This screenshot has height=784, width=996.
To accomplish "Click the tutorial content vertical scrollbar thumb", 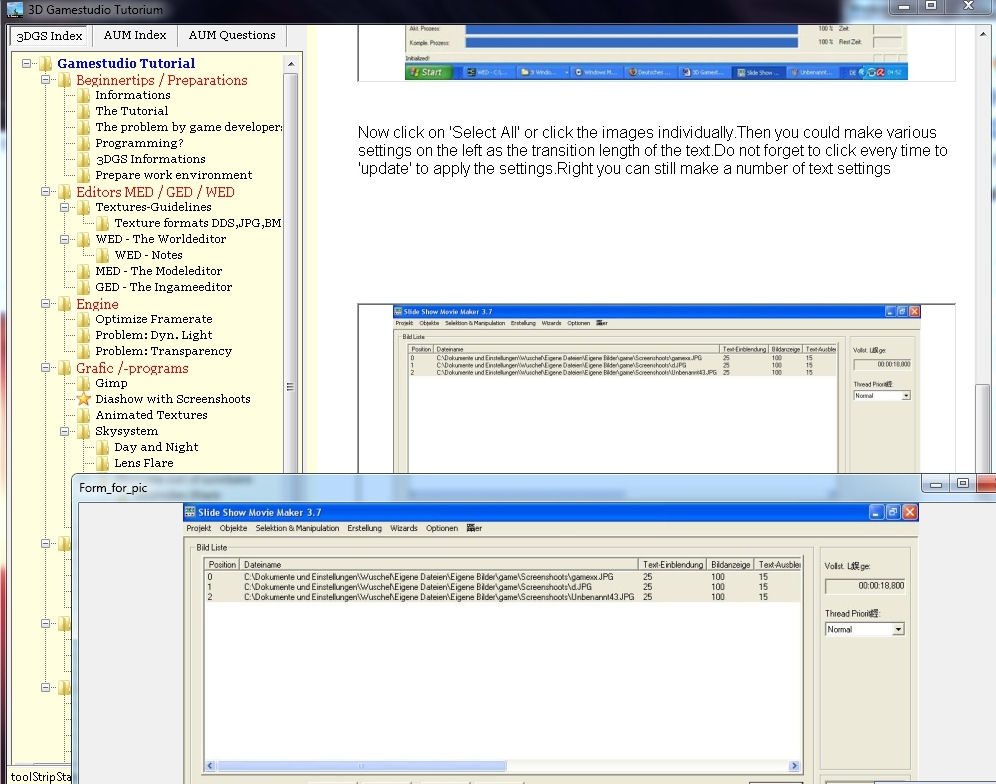I will [983, 428].
